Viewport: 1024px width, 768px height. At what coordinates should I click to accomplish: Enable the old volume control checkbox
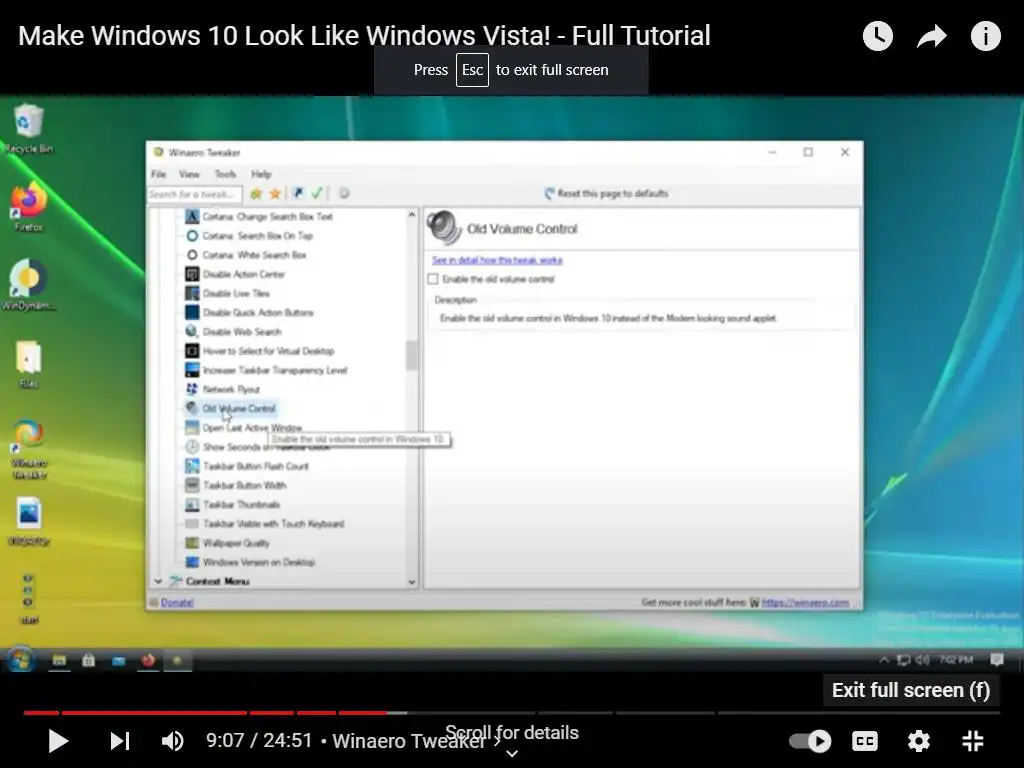click(x=433, y=279)
